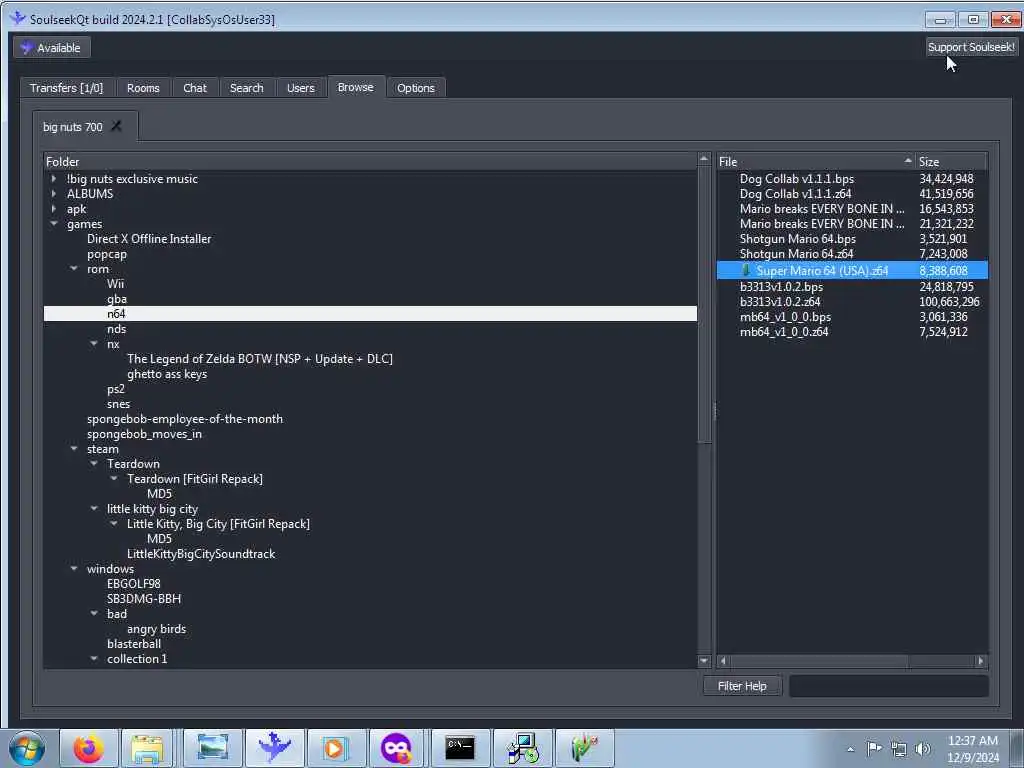This screenshot has height=768, width=1024.
Task: Switch to the Chat tab
Action: (x=195, y=88)
